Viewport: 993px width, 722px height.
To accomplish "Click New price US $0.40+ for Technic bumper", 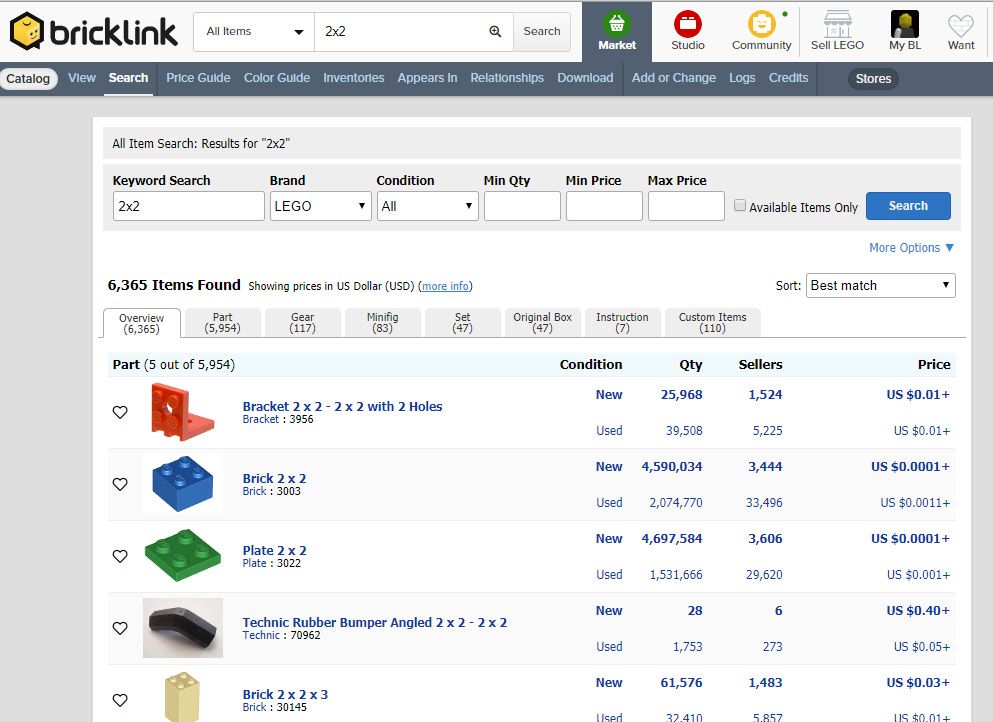I will (x=918, y=611).
